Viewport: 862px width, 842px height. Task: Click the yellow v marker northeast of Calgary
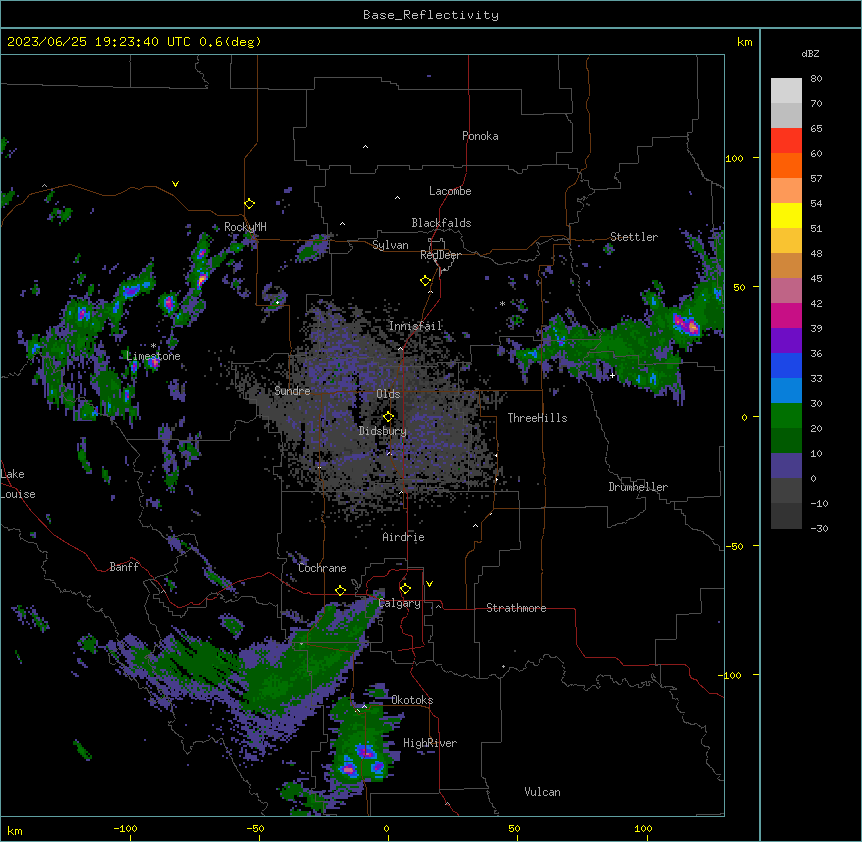[429, 584]
